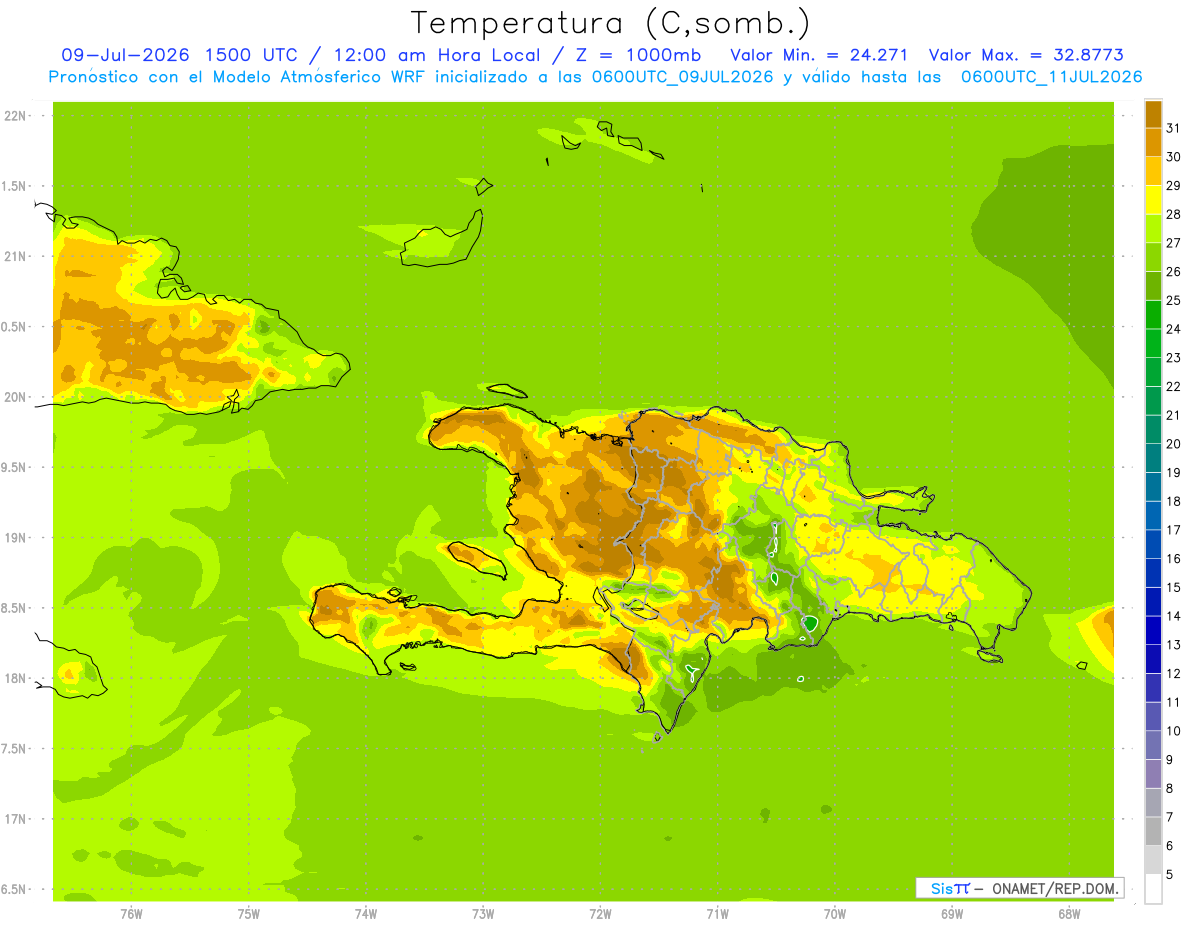Click the colorbar label "9"
This screenshot has height=927, width=1200.
tap(1170, 760)
